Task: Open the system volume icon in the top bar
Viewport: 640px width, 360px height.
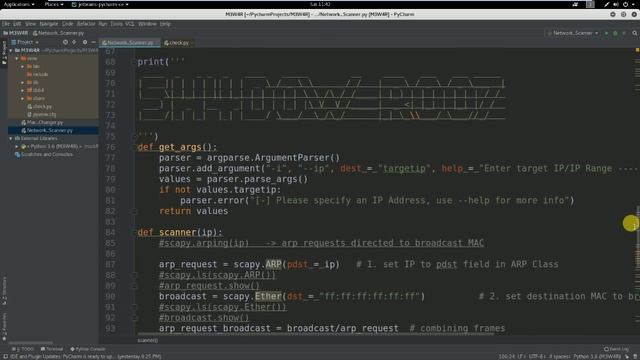Action: (x=616, y=4)
